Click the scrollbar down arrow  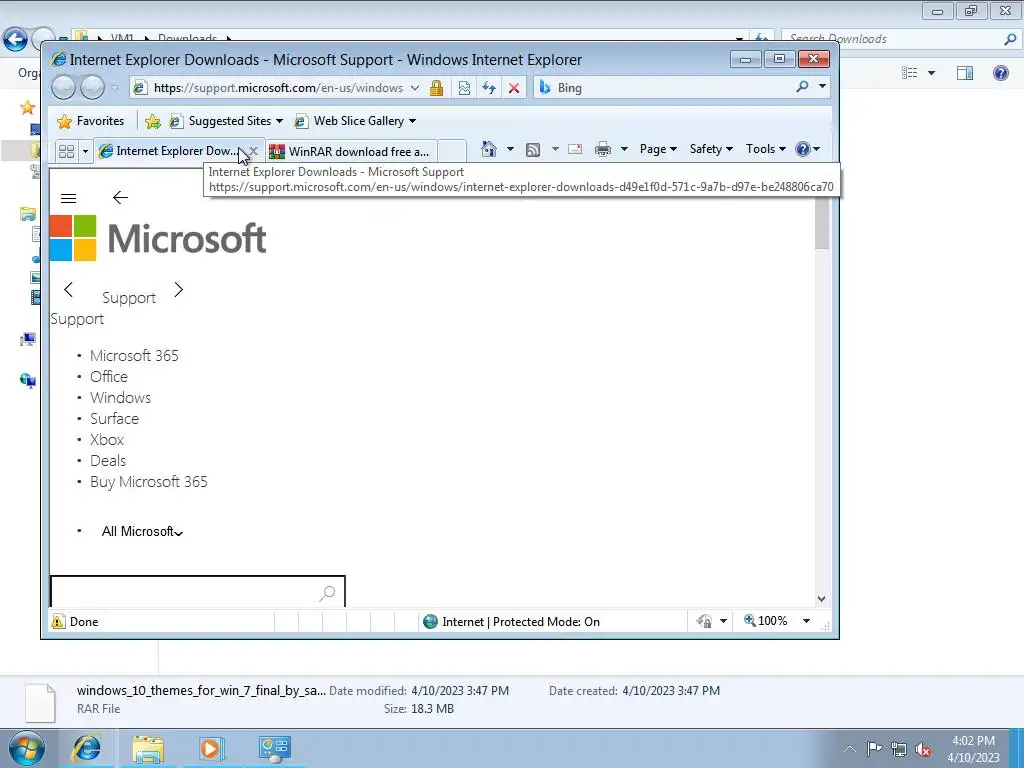(822, 598)
